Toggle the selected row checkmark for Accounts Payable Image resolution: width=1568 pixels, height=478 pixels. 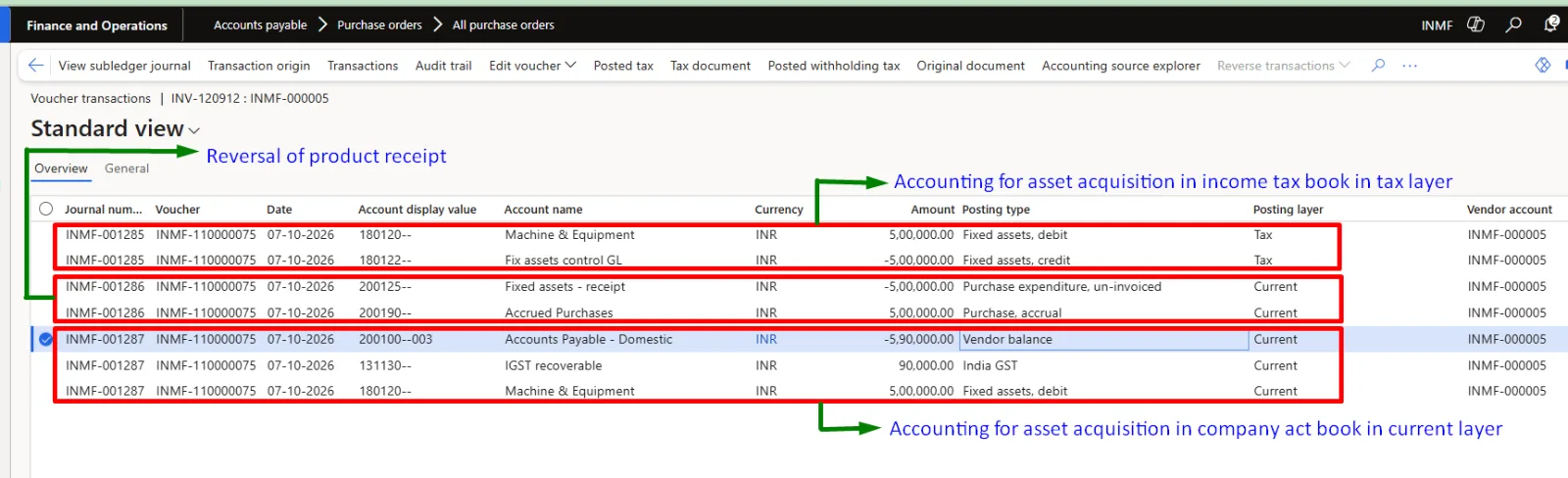pos(46,339)
